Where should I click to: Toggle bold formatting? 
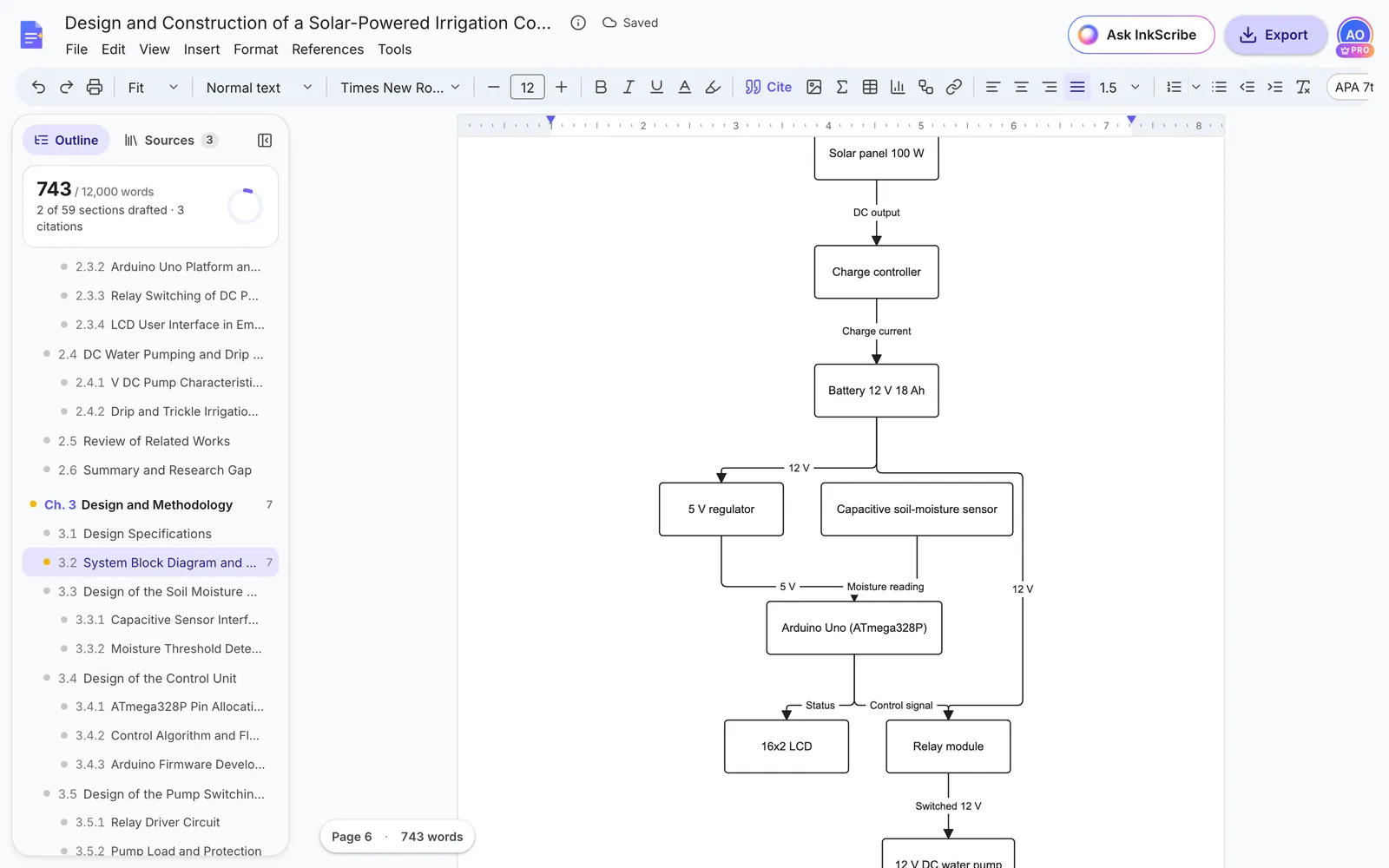(x=600, y=87)
